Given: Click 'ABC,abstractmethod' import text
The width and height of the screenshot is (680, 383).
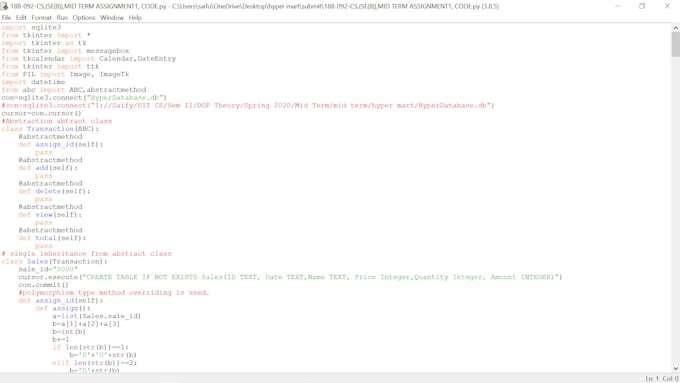Looking at the screenshot, I should coord(108,90).
